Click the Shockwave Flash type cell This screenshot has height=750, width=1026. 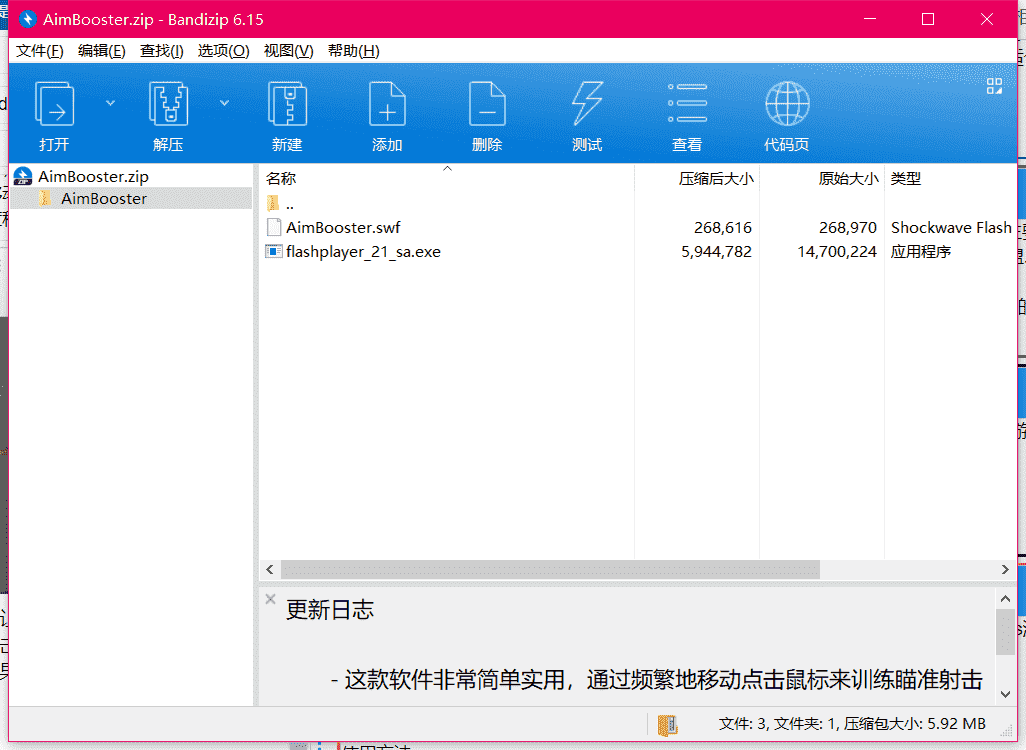coord(951,228)
